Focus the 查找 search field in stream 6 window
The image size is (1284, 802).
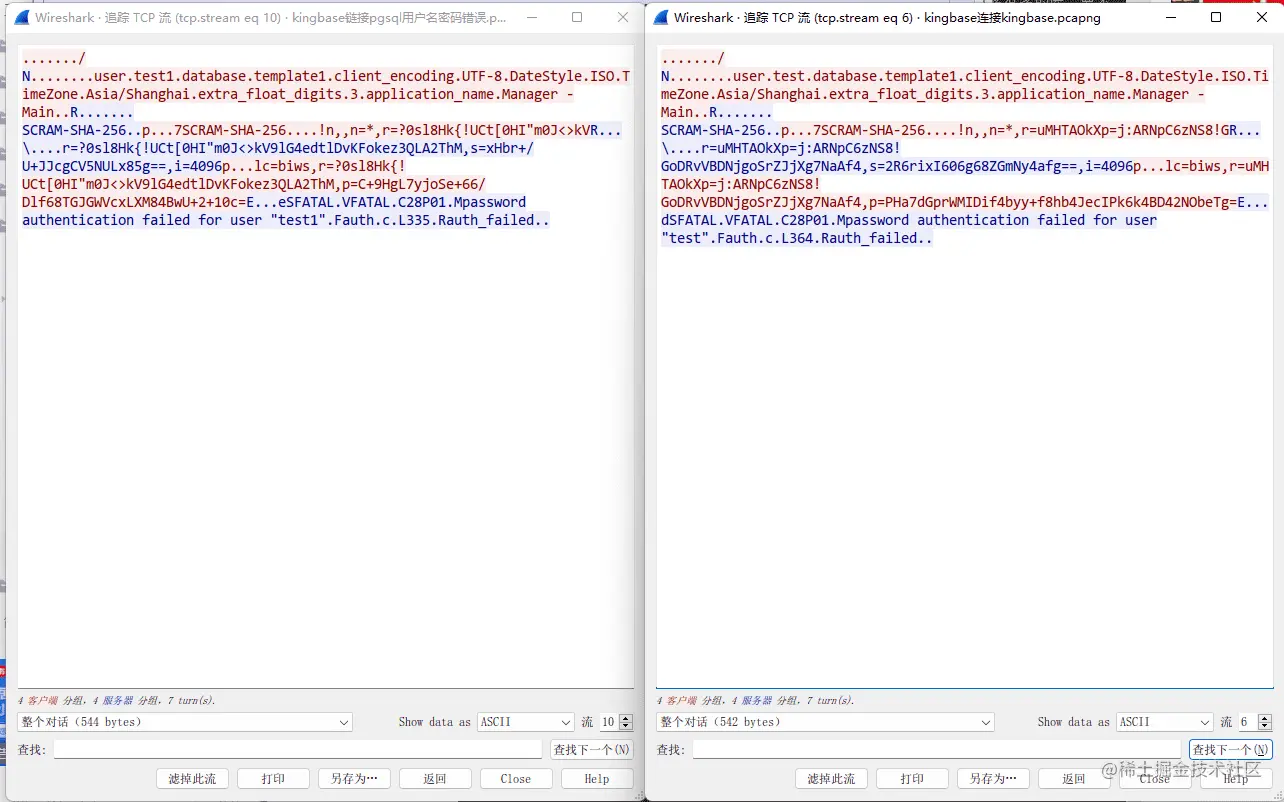(937, 749)
